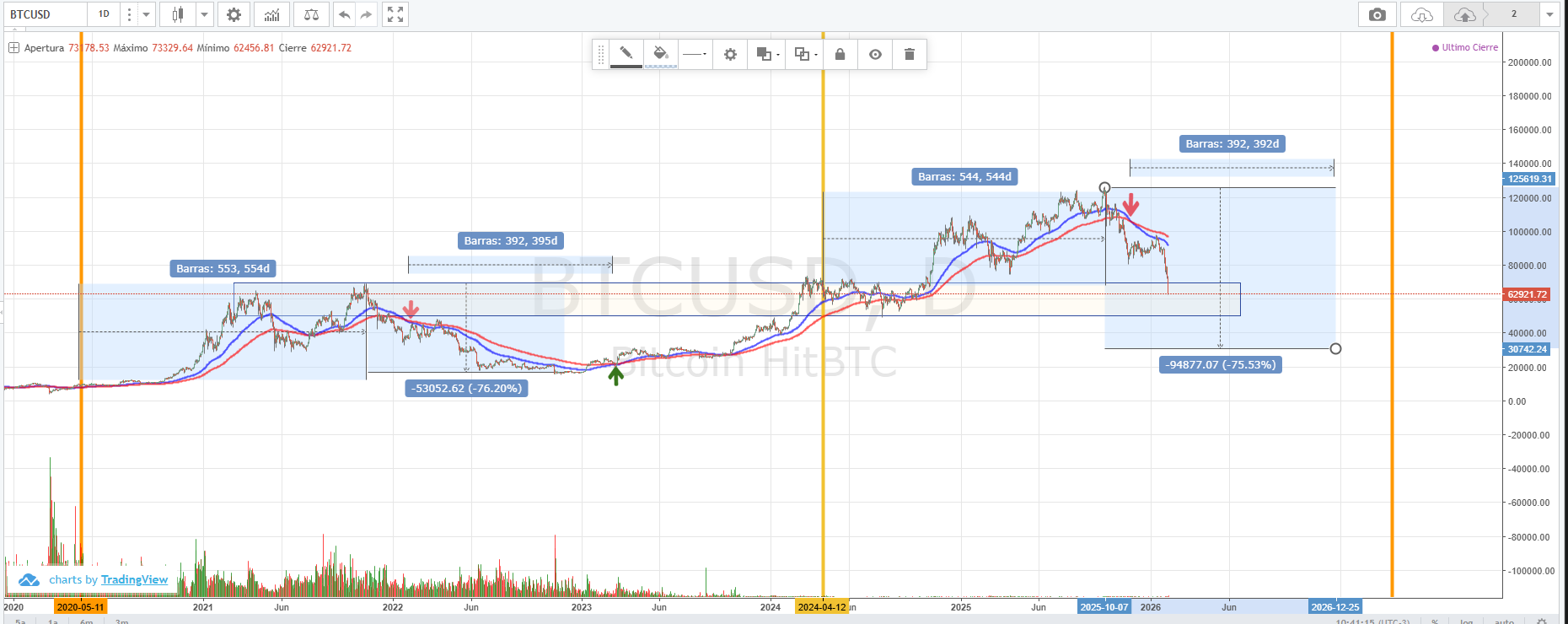The image size is (1568, 624).
Task: Open the candlestick chart style button
Action: point(178,14)
